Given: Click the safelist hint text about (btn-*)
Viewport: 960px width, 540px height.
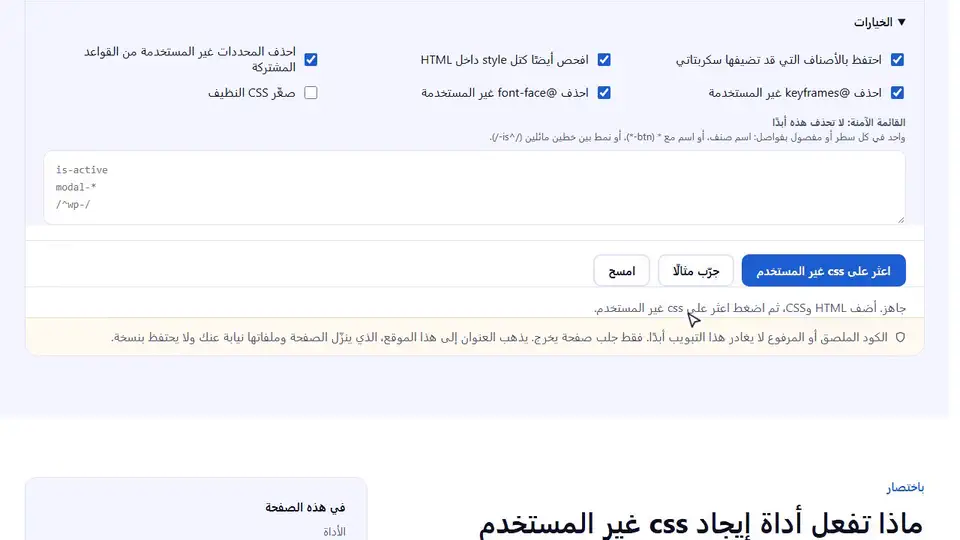Looking at the screenshot, I should pyautogui.click(x=697, y=138).
